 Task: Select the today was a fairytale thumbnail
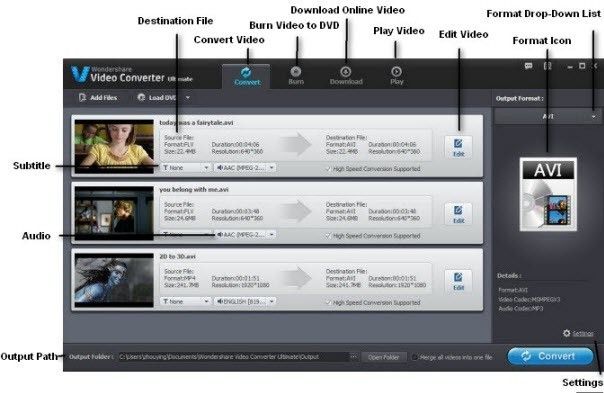click(114, 146)
